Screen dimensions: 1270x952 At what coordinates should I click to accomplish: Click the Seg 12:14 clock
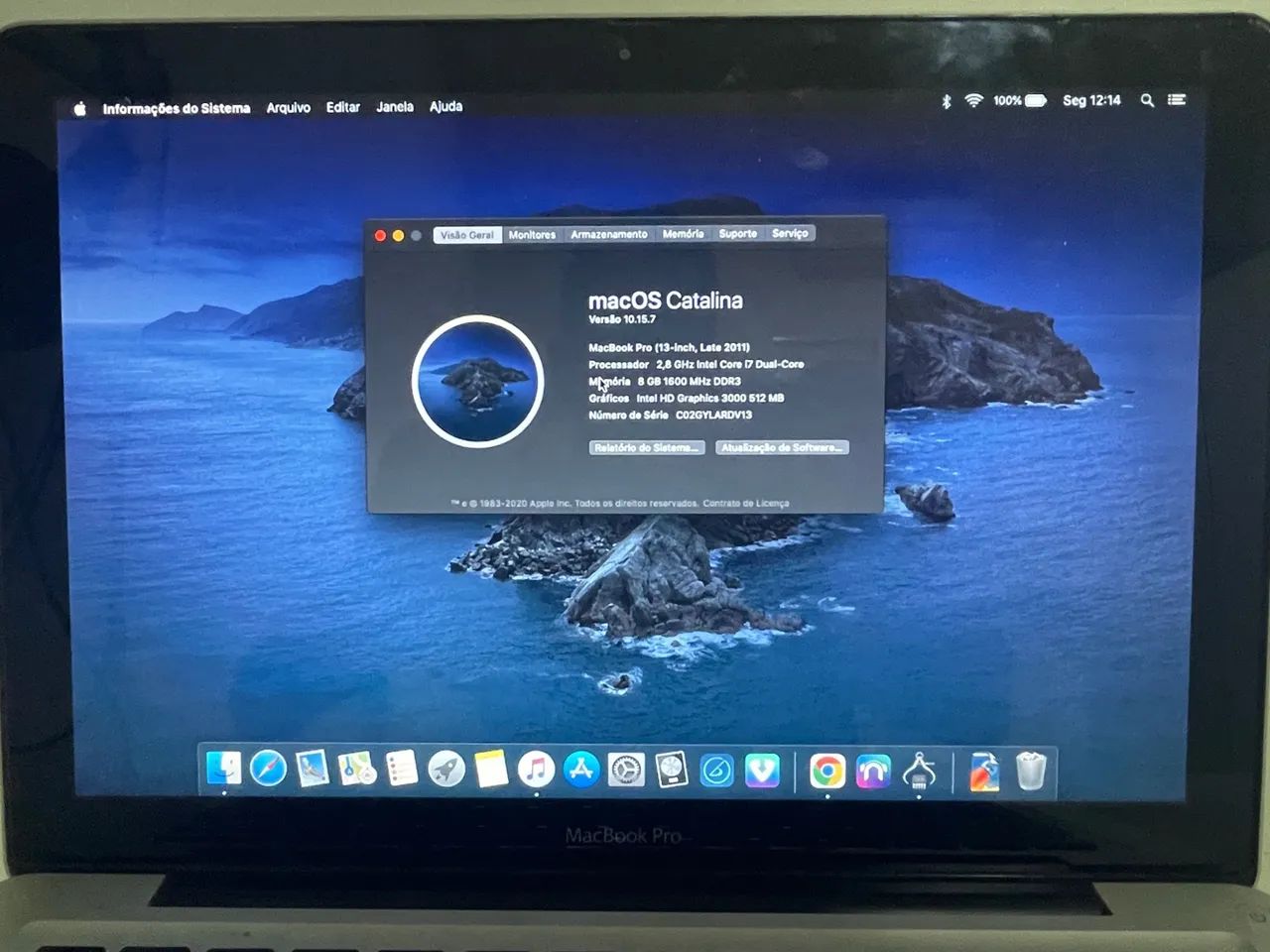point(1091,100)
